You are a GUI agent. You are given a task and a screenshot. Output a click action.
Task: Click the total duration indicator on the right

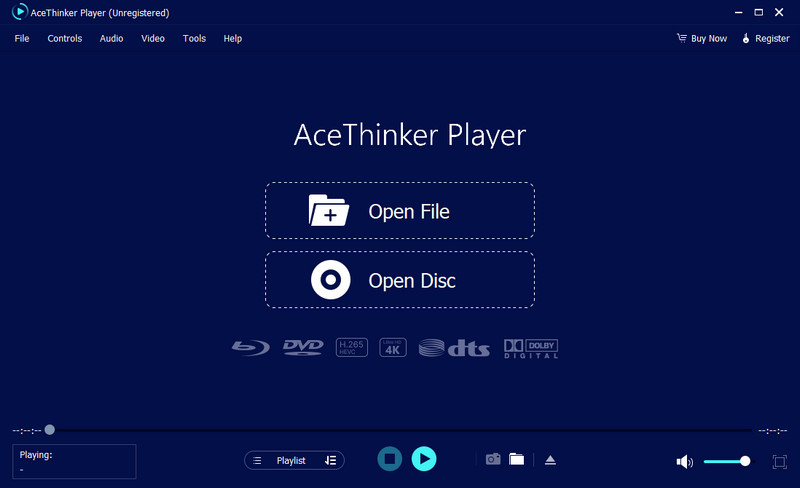click(x=772, y=431)
